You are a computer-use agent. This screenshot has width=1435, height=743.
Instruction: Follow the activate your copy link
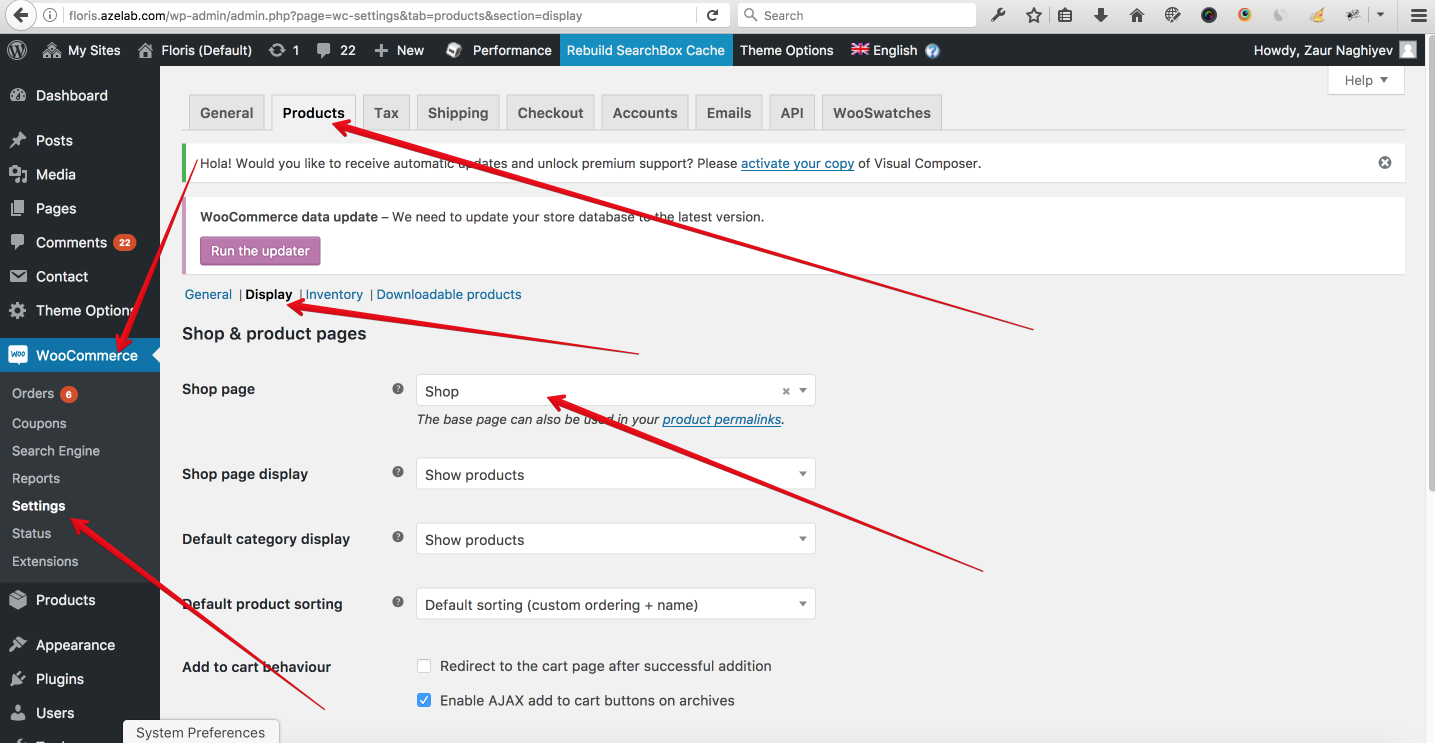coord(797,163)
